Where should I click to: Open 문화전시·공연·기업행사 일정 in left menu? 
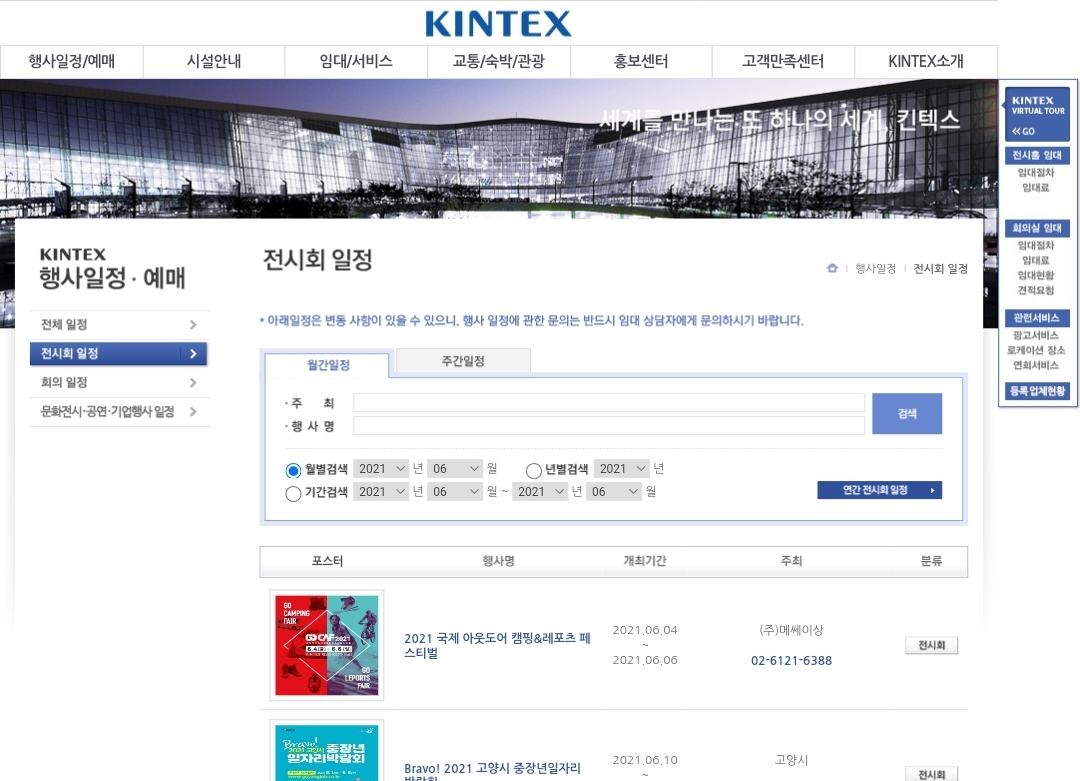pos(119,411)
